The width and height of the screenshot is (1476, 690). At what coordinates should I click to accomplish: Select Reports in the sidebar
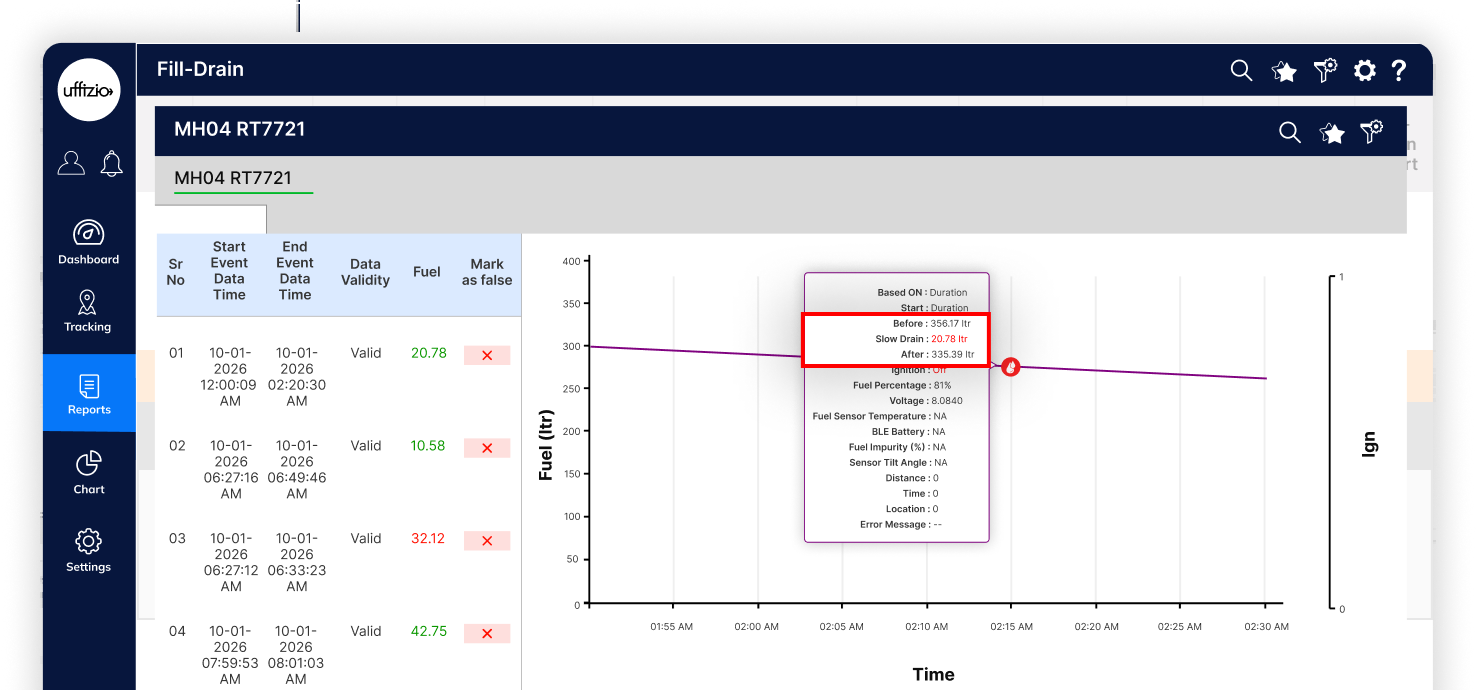click(x=89, y=393)
